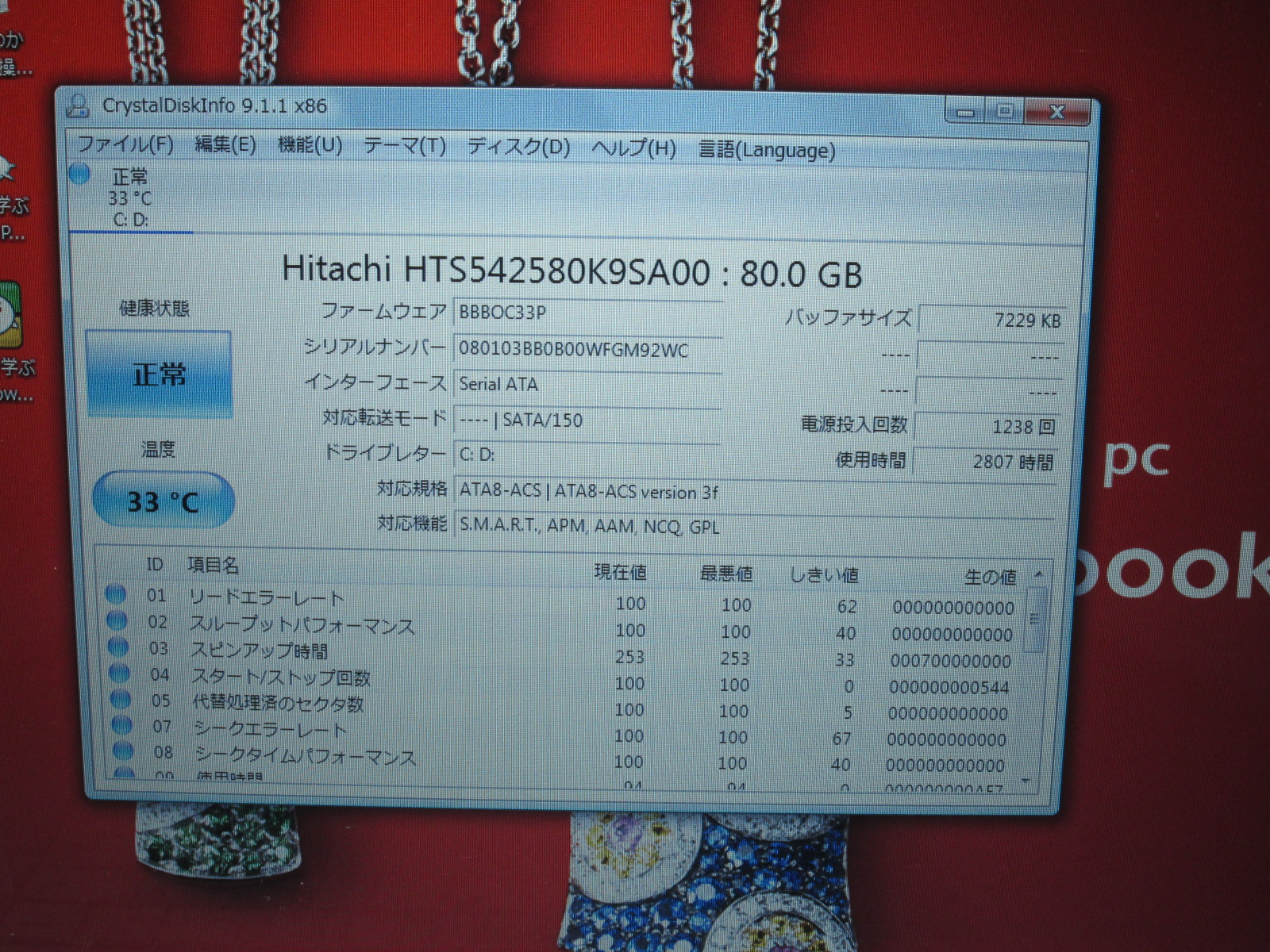Click scroll up arrow of SMART list
Screen dimensions: 1270x952
[x=1037, y=574]
